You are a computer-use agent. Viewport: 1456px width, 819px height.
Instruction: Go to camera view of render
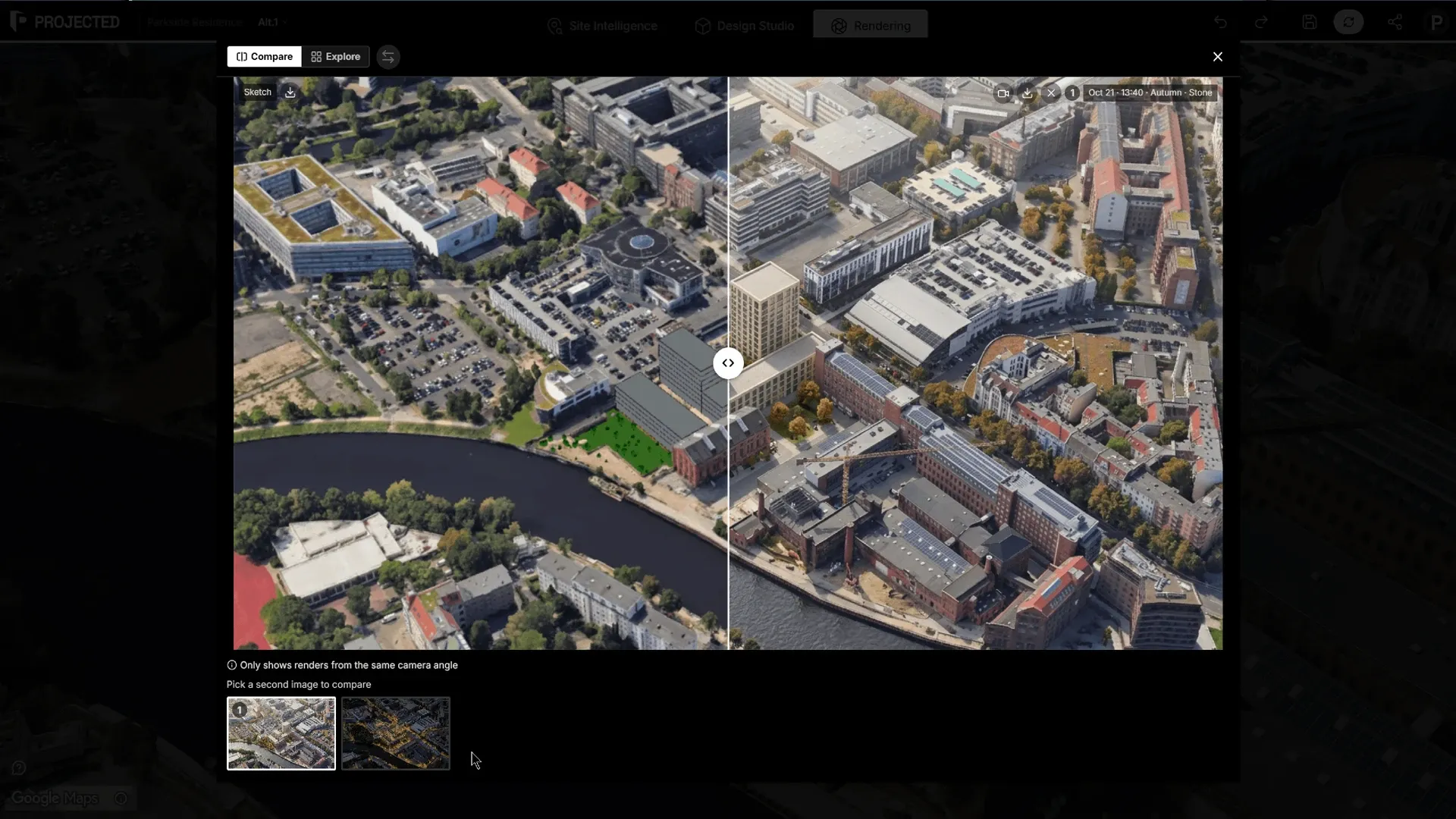coord(1003,93)
